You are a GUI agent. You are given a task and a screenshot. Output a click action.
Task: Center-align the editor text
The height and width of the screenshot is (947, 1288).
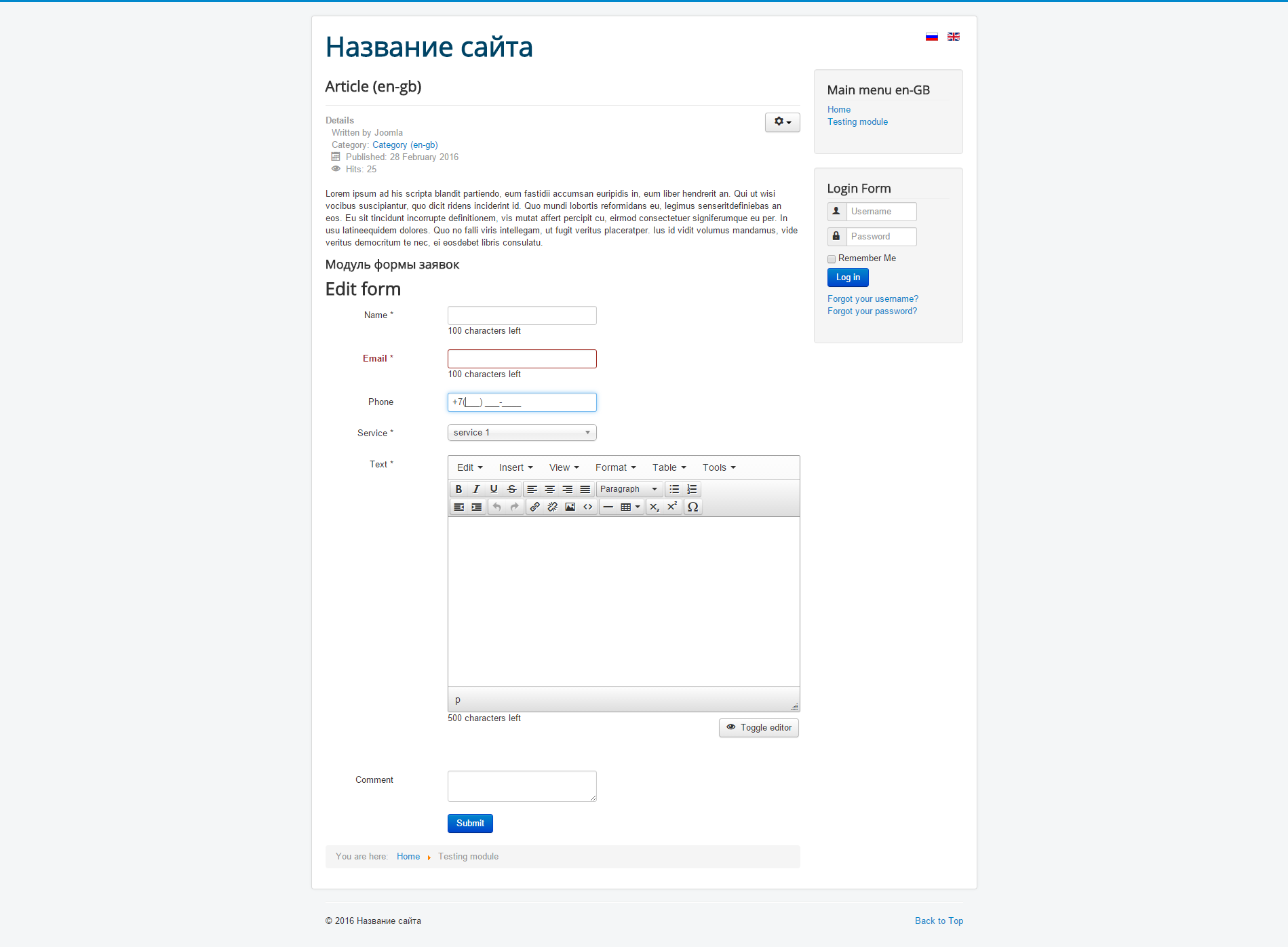(x=549, y=489)
